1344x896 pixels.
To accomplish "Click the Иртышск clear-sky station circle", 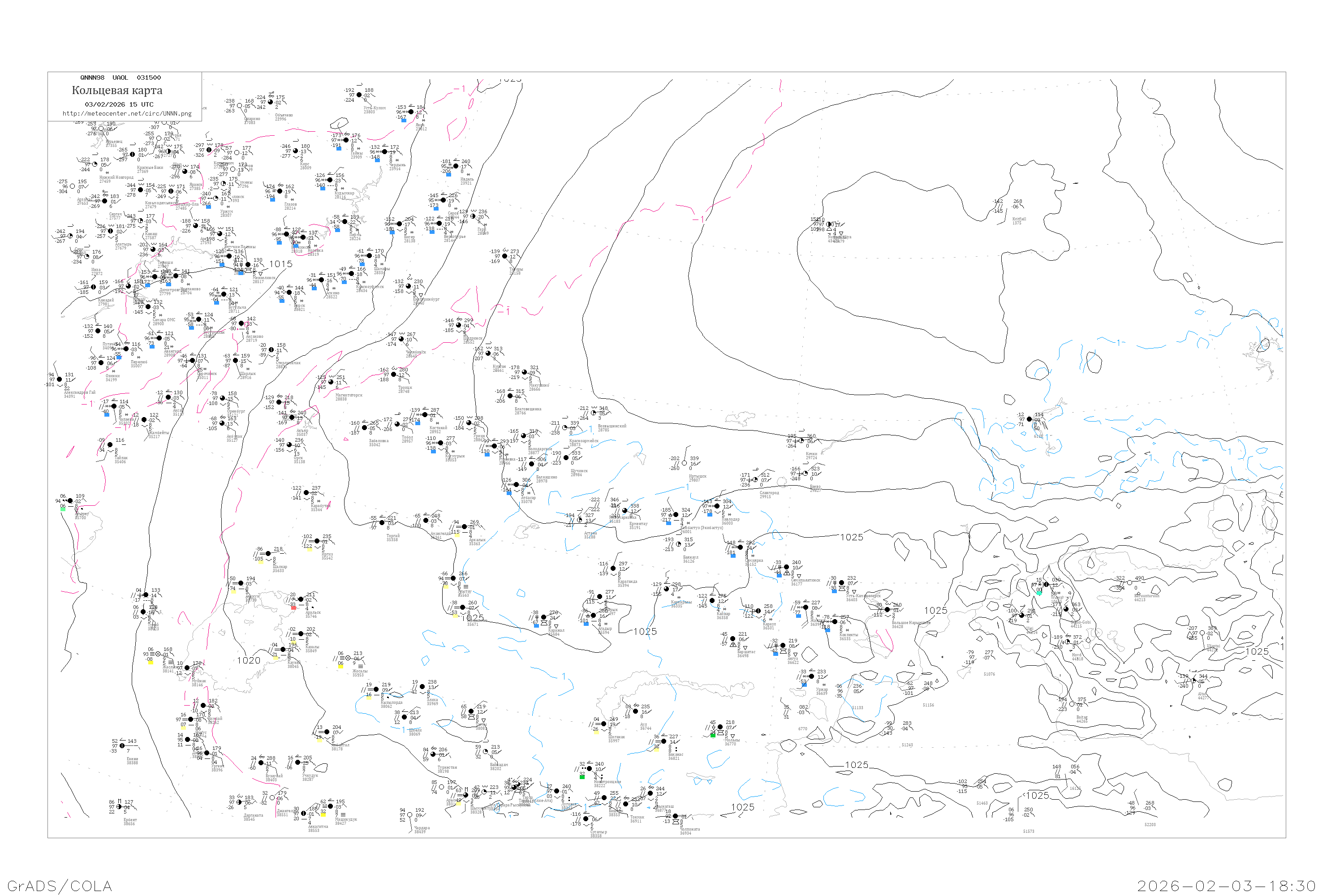I will 685,463.
